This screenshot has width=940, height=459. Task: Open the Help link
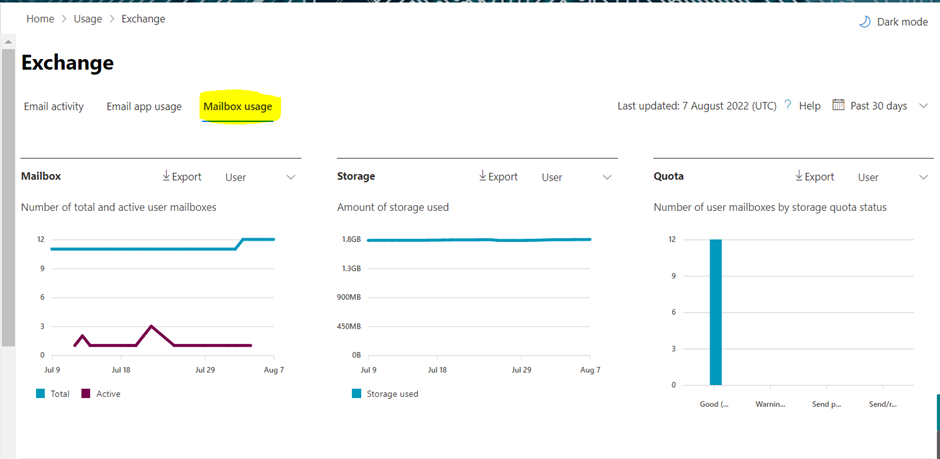[809, 105]
